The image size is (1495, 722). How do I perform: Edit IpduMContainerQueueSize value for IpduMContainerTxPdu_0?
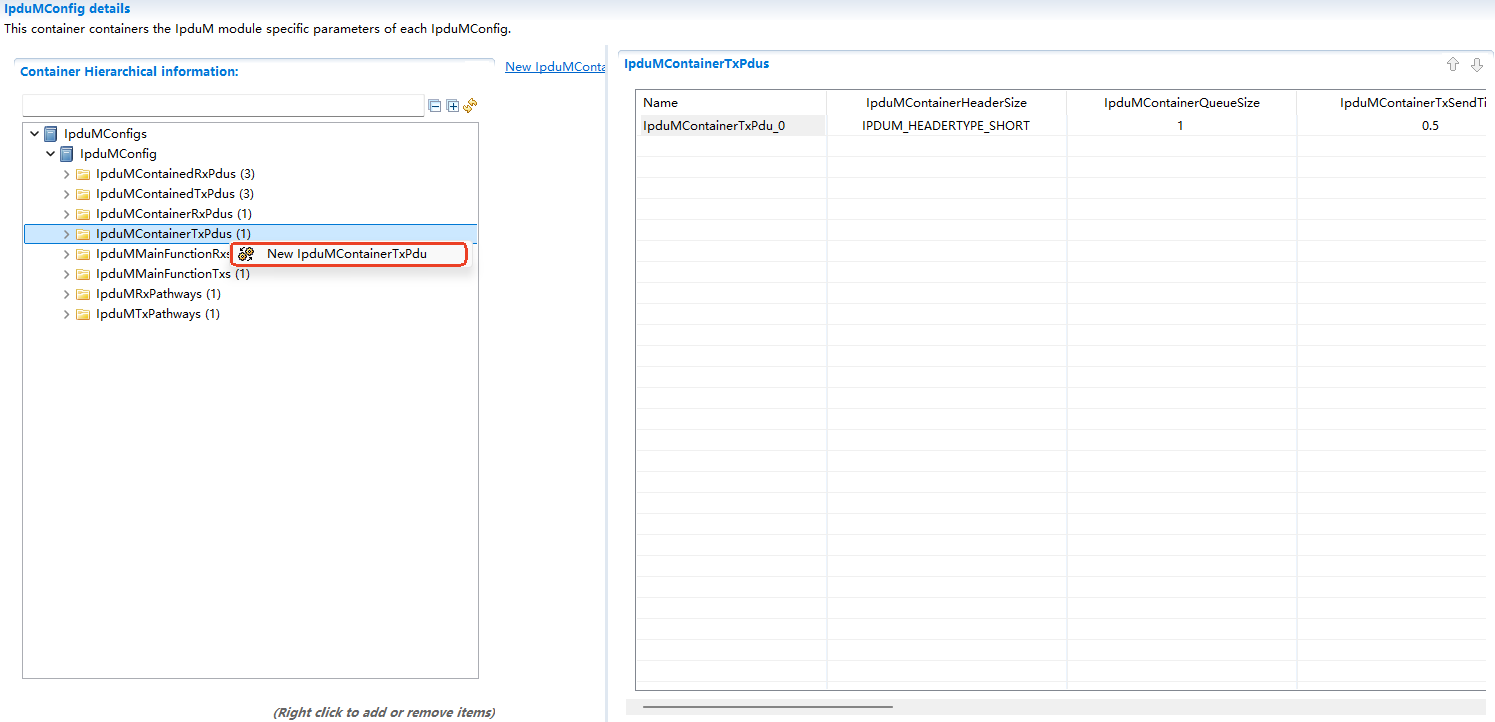tap(1180, 124)
